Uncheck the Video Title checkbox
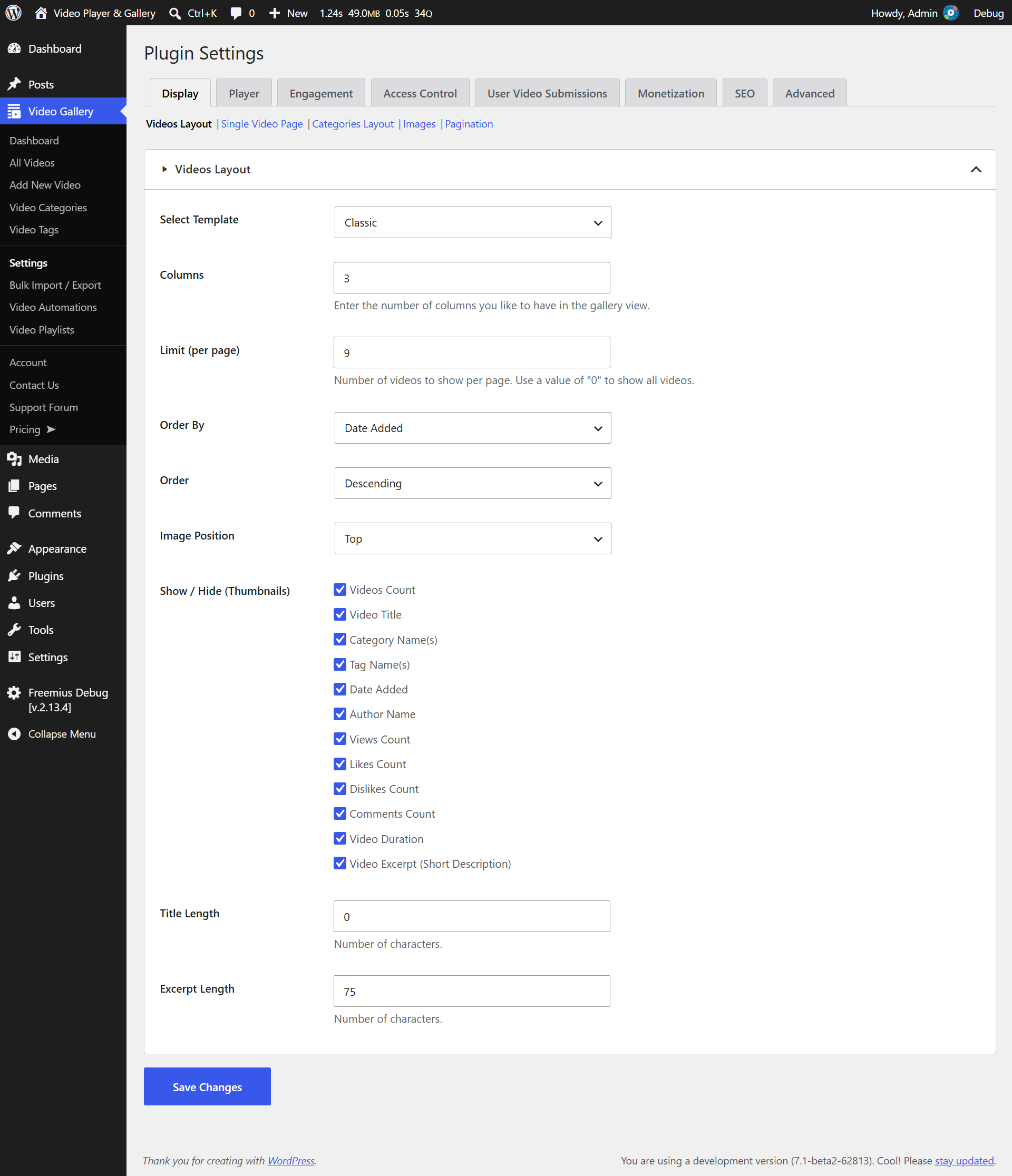 click(x=339, y=615)
